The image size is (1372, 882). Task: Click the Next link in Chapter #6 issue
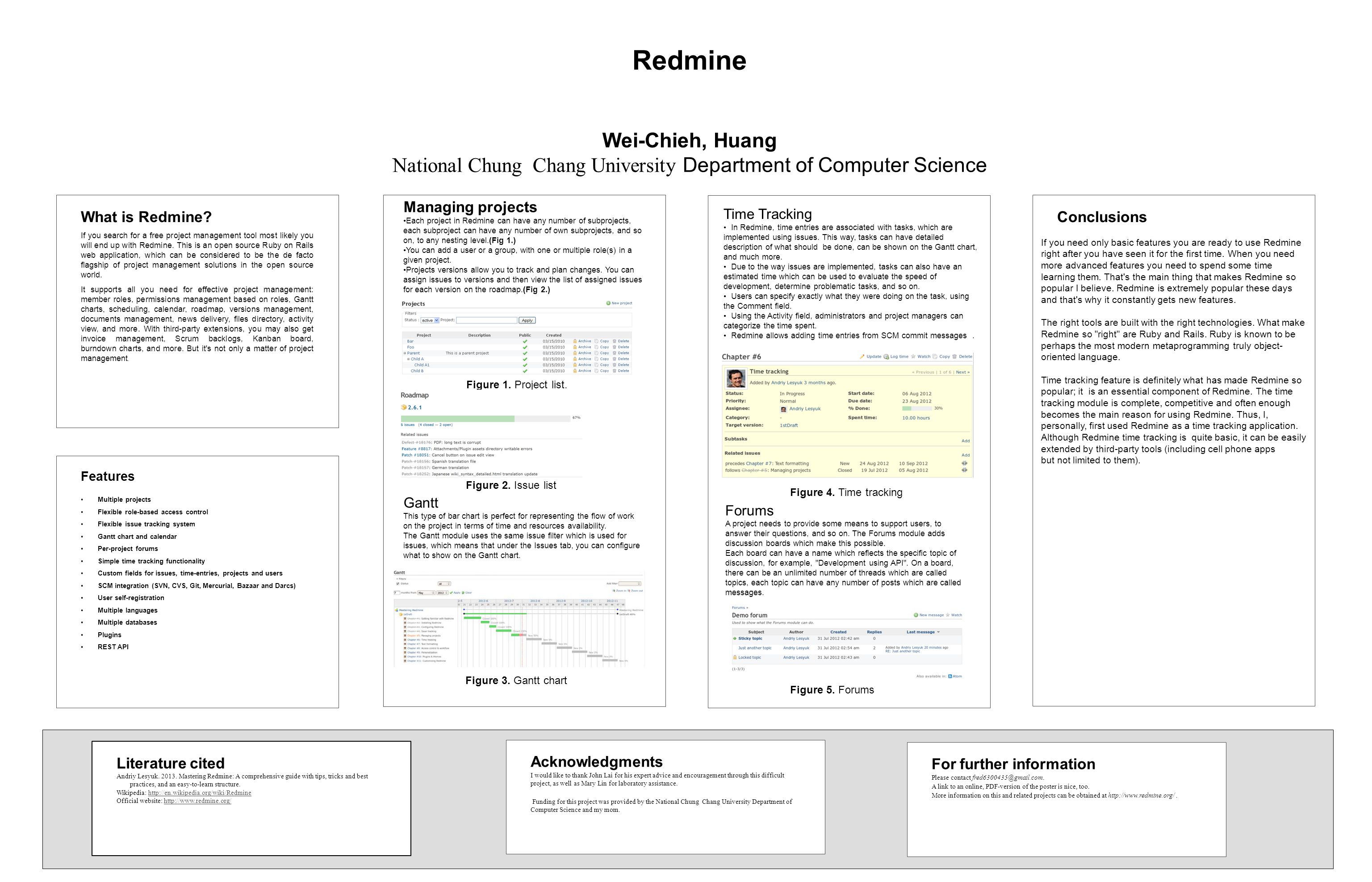(963, 372)
